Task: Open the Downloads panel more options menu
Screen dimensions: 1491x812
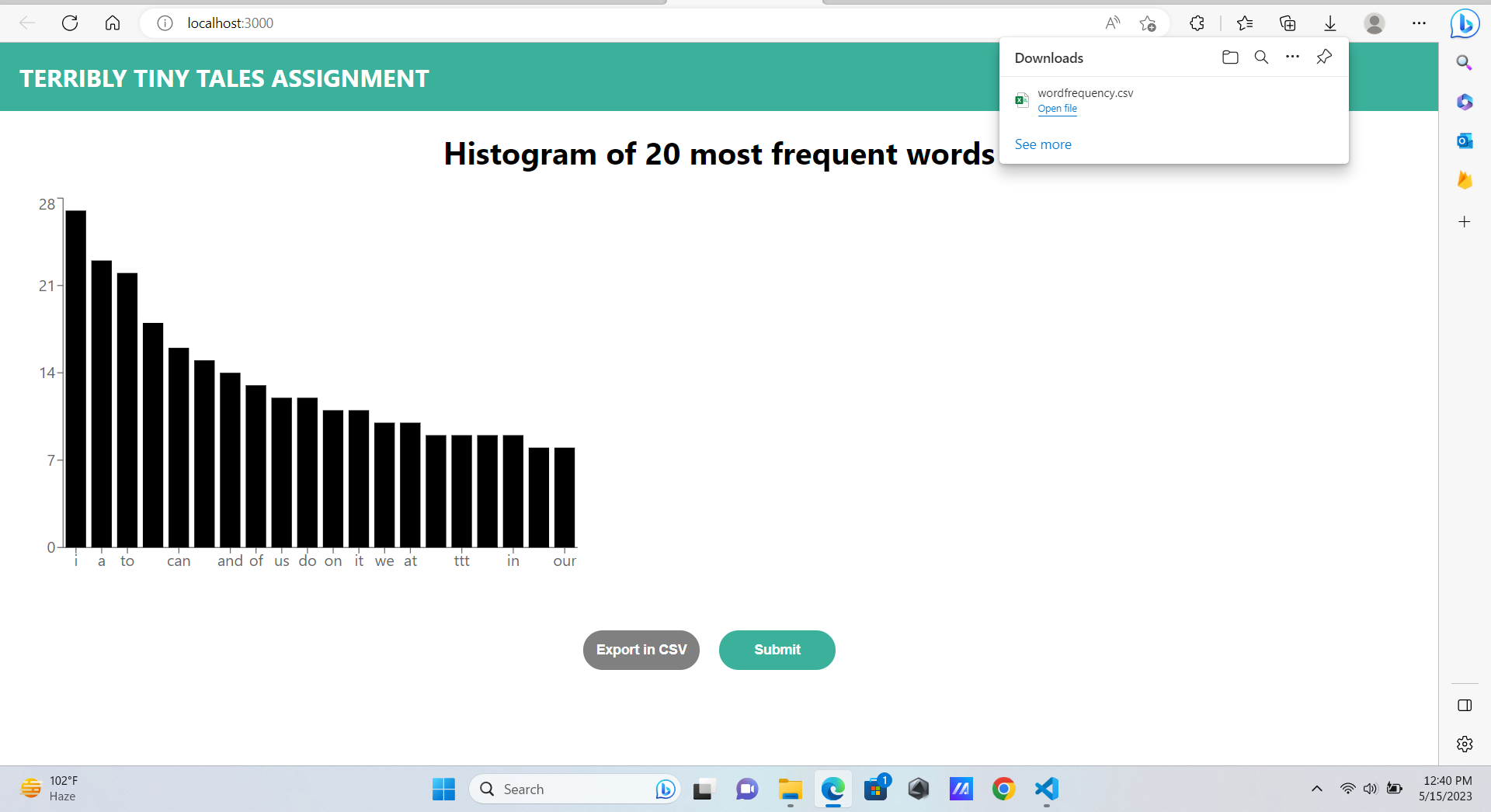Action: pyautogui.click(x=1292, y=57)
